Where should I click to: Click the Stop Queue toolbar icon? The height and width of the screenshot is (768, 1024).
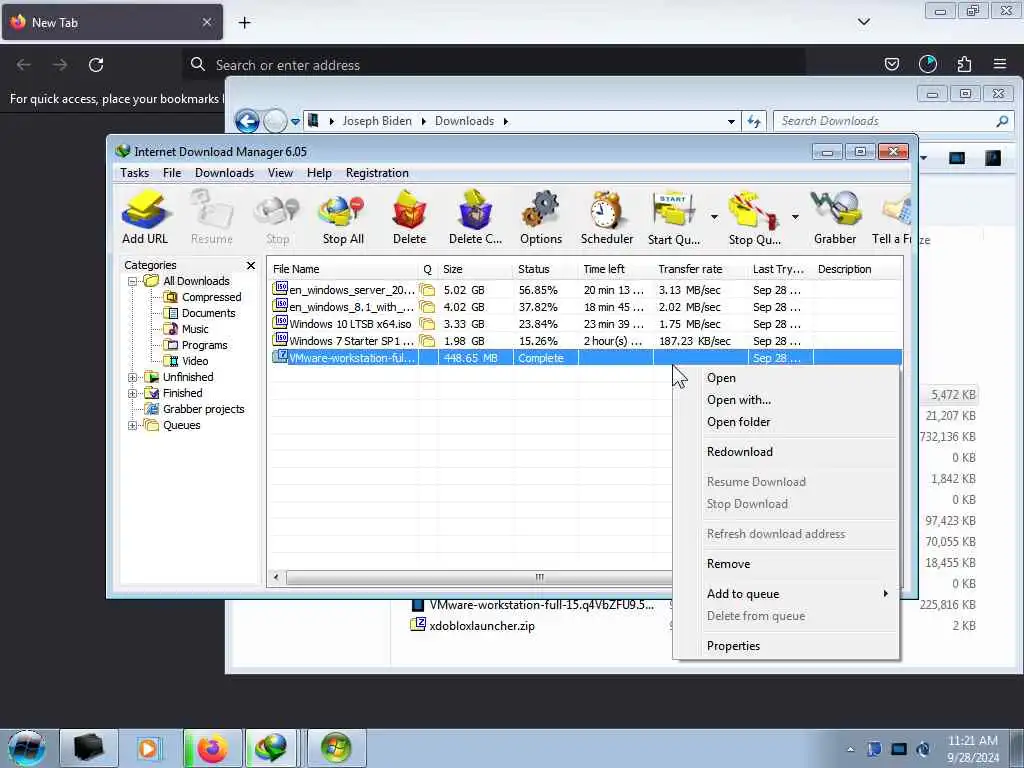[754, 217]
